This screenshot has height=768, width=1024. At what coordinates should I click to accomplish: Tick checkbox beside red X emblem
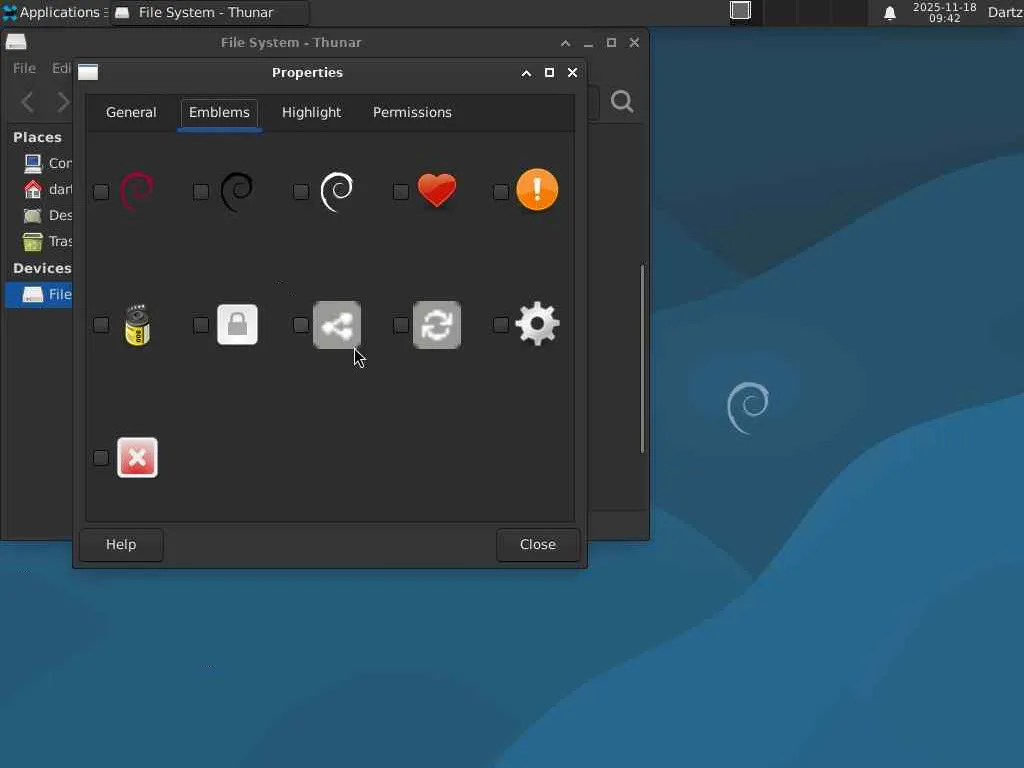tap(101, 458)
